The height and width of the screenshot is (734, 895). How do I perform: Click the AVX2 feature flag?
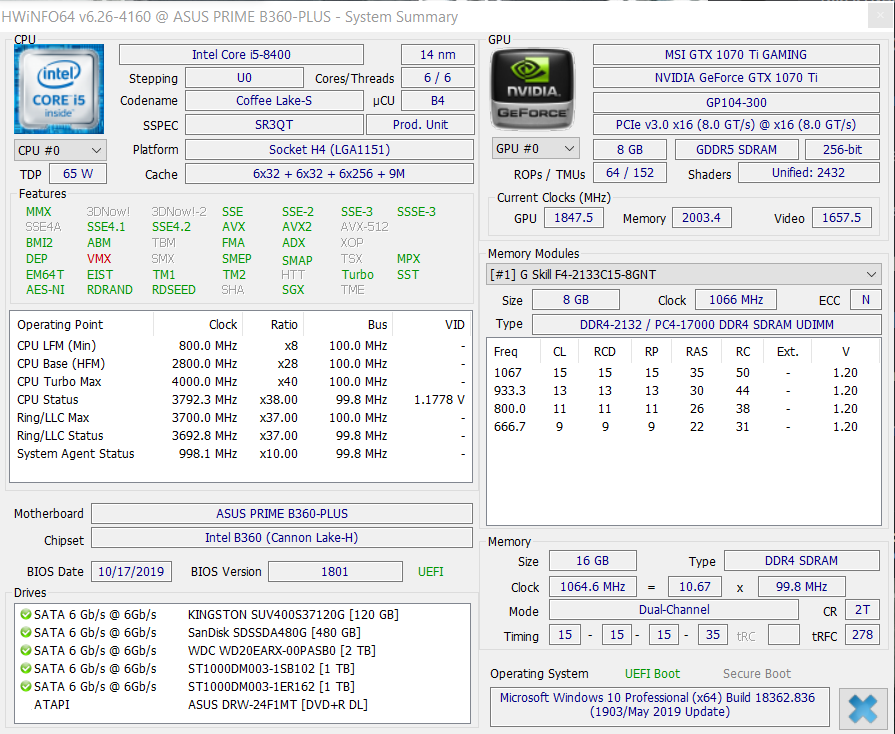click(x=297, y=227)
